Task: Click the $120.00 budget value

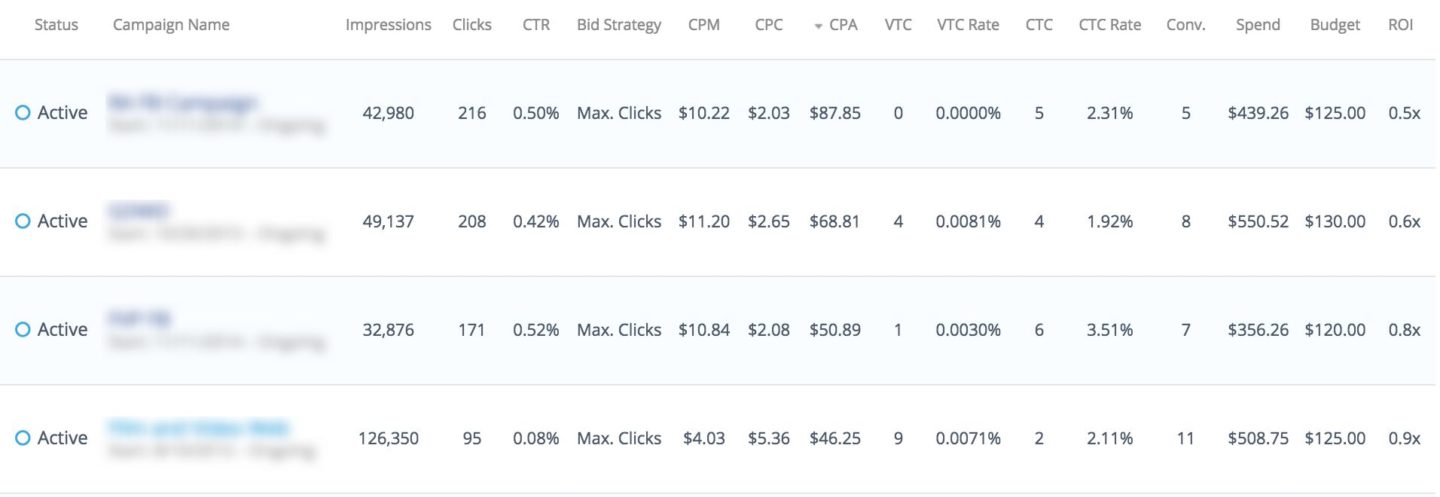Action: coord(1335,330)
